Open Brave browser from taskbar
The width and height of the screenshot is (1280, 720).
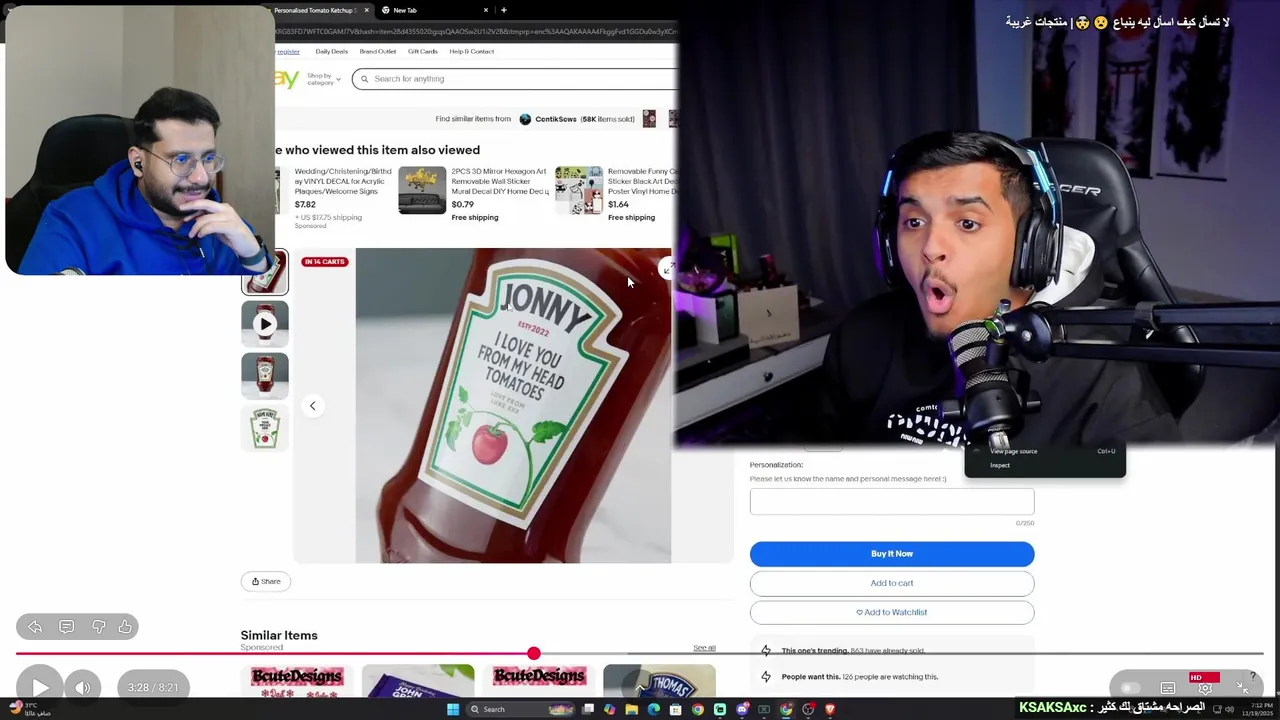pos(830,709)
